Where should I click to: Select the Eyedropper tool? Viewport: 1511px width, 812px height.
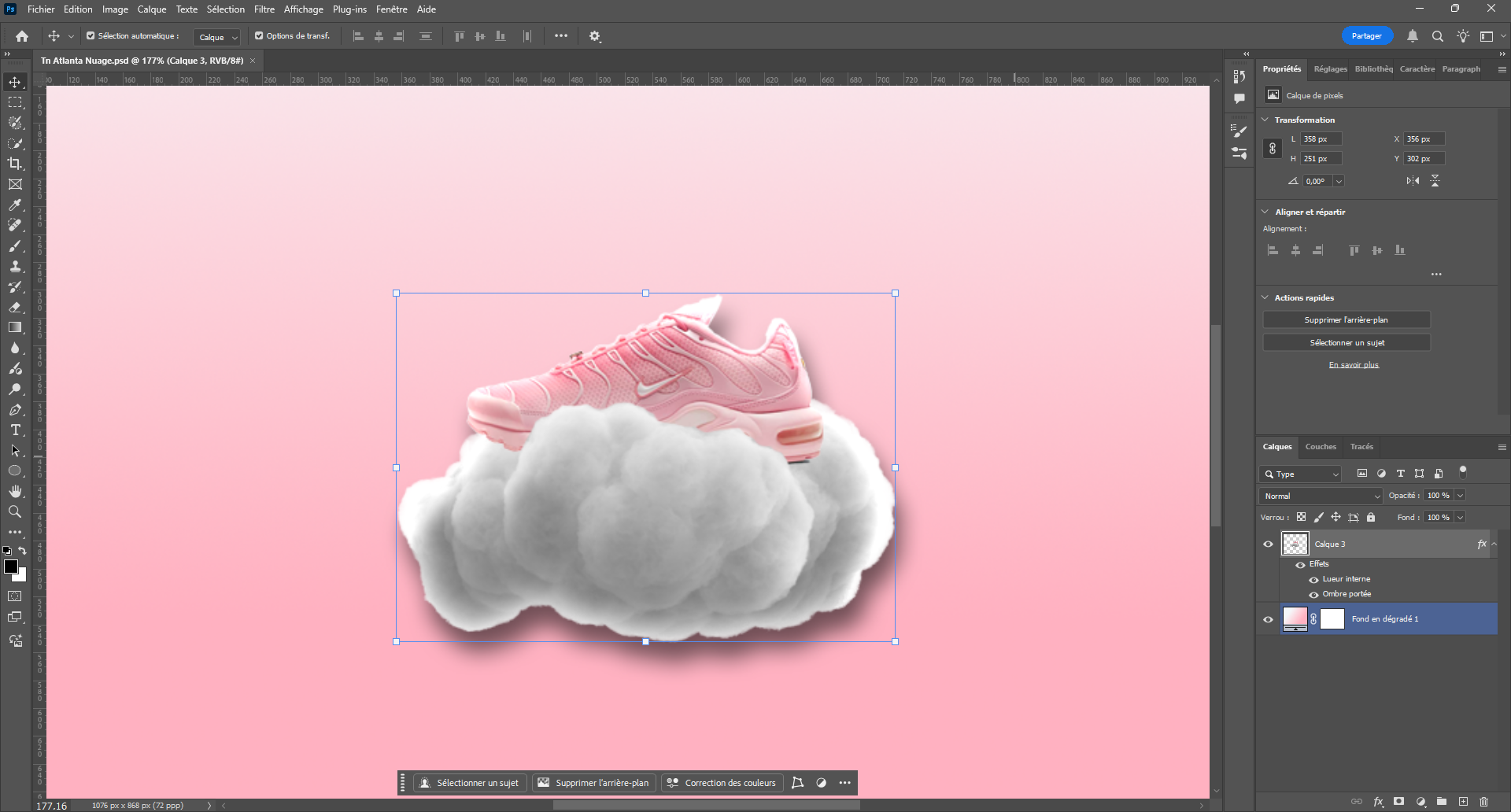pos(15,205)
